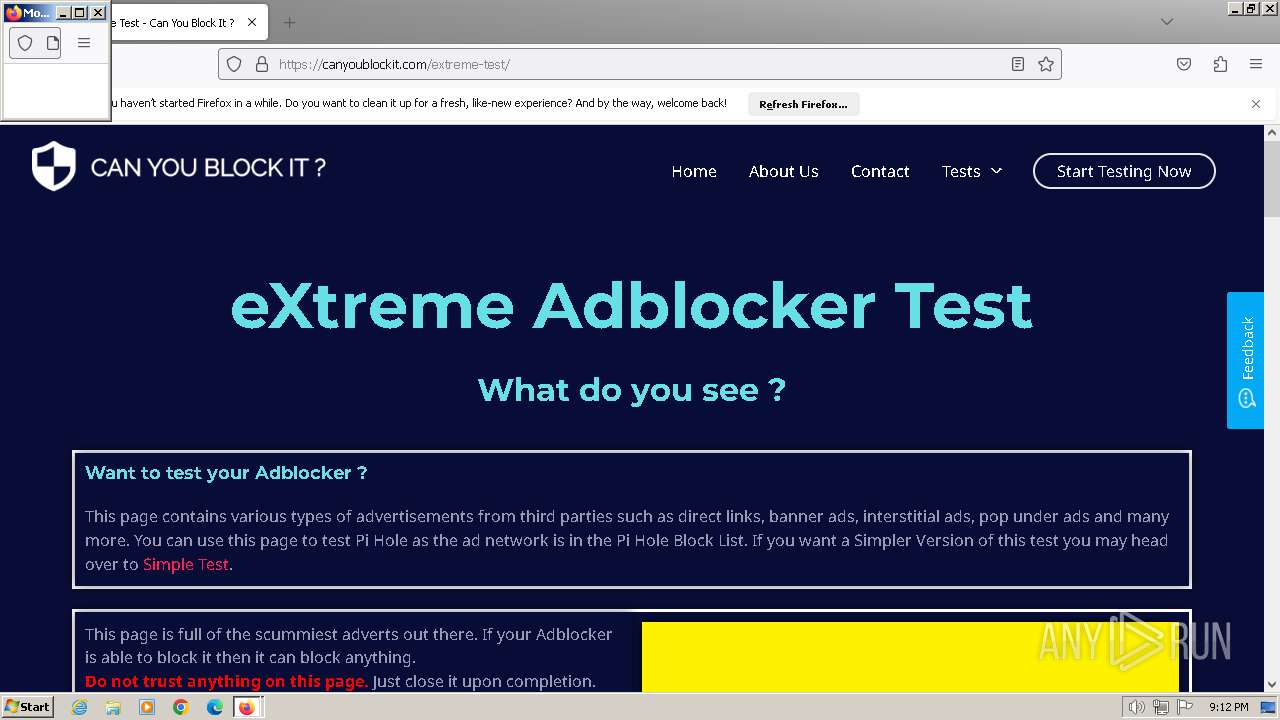The width and height of the screenshot is (1280, 720).
Task: Dismiss the Refresh Firefox notification bar
Action: pyautogui.click(x=1256, y=104)
